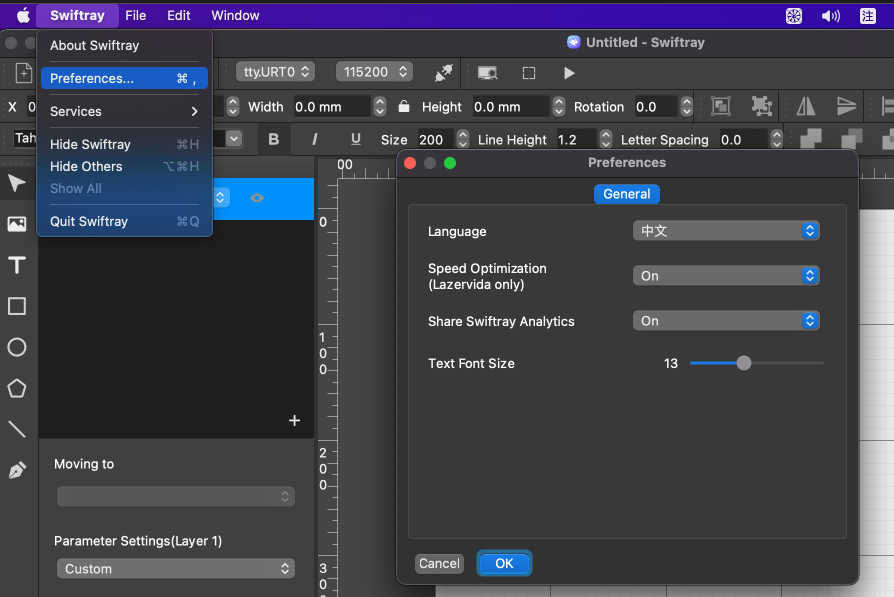Open the font family dropdown arrow
894x597 pixels.
click(234, 139)
